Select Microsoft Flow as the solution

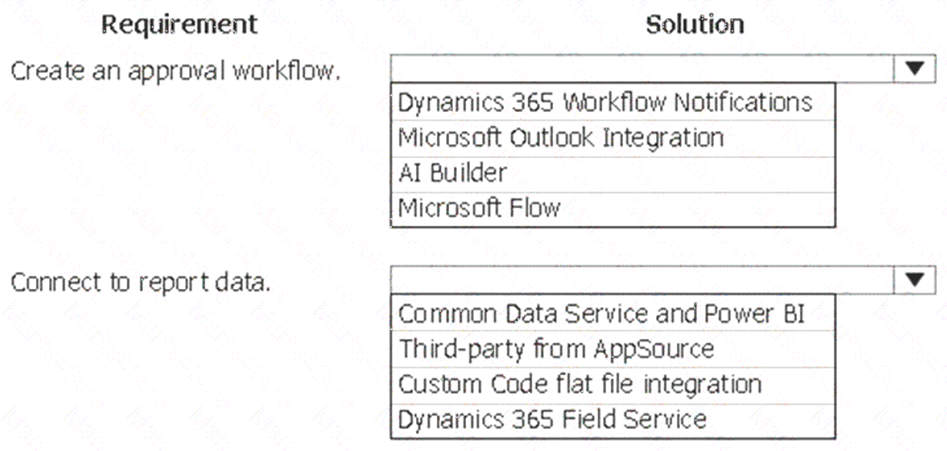[613, 209]
